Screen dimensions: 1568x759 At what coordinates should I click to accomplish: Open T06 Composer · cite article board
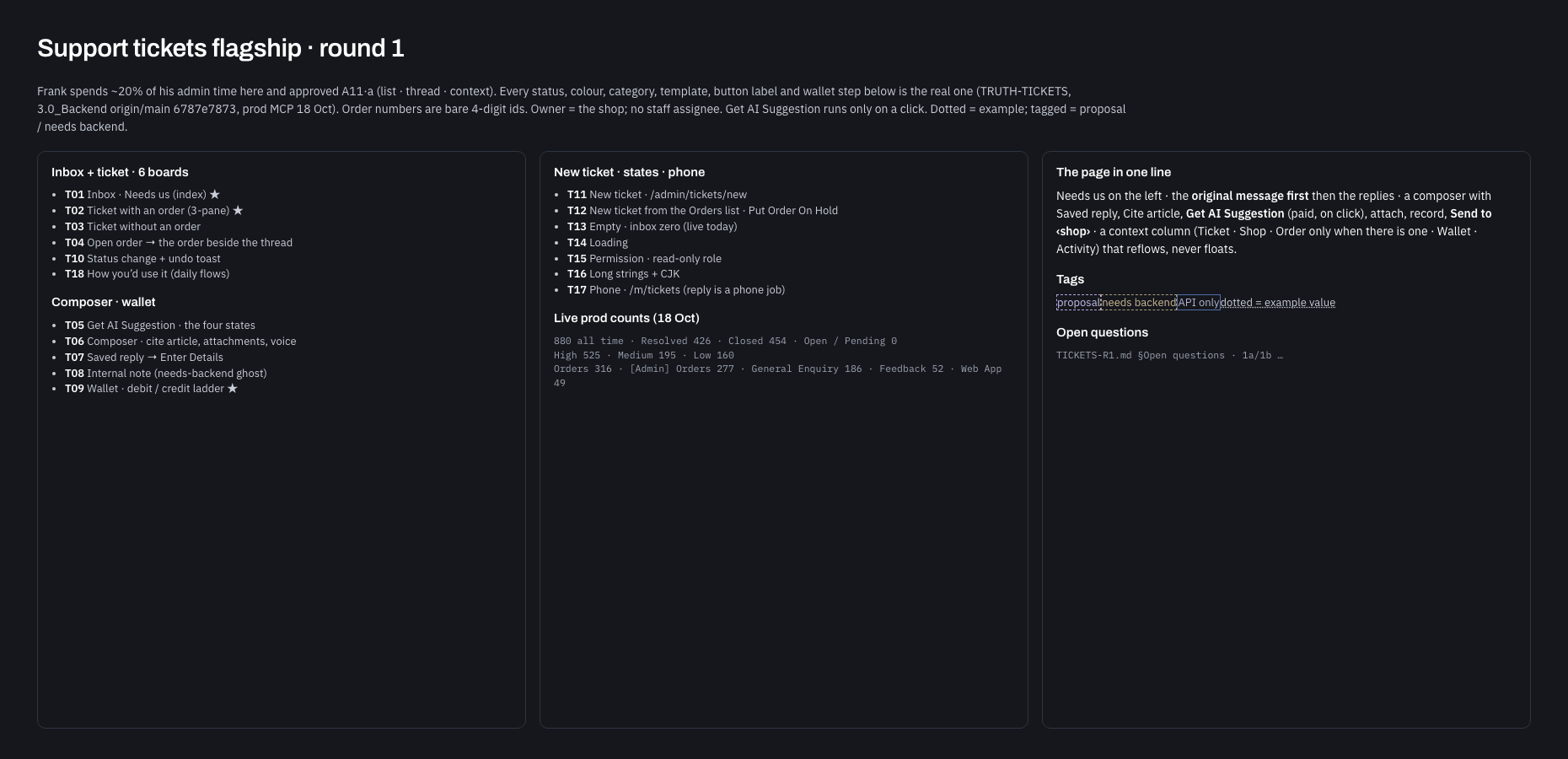(180, 342)
